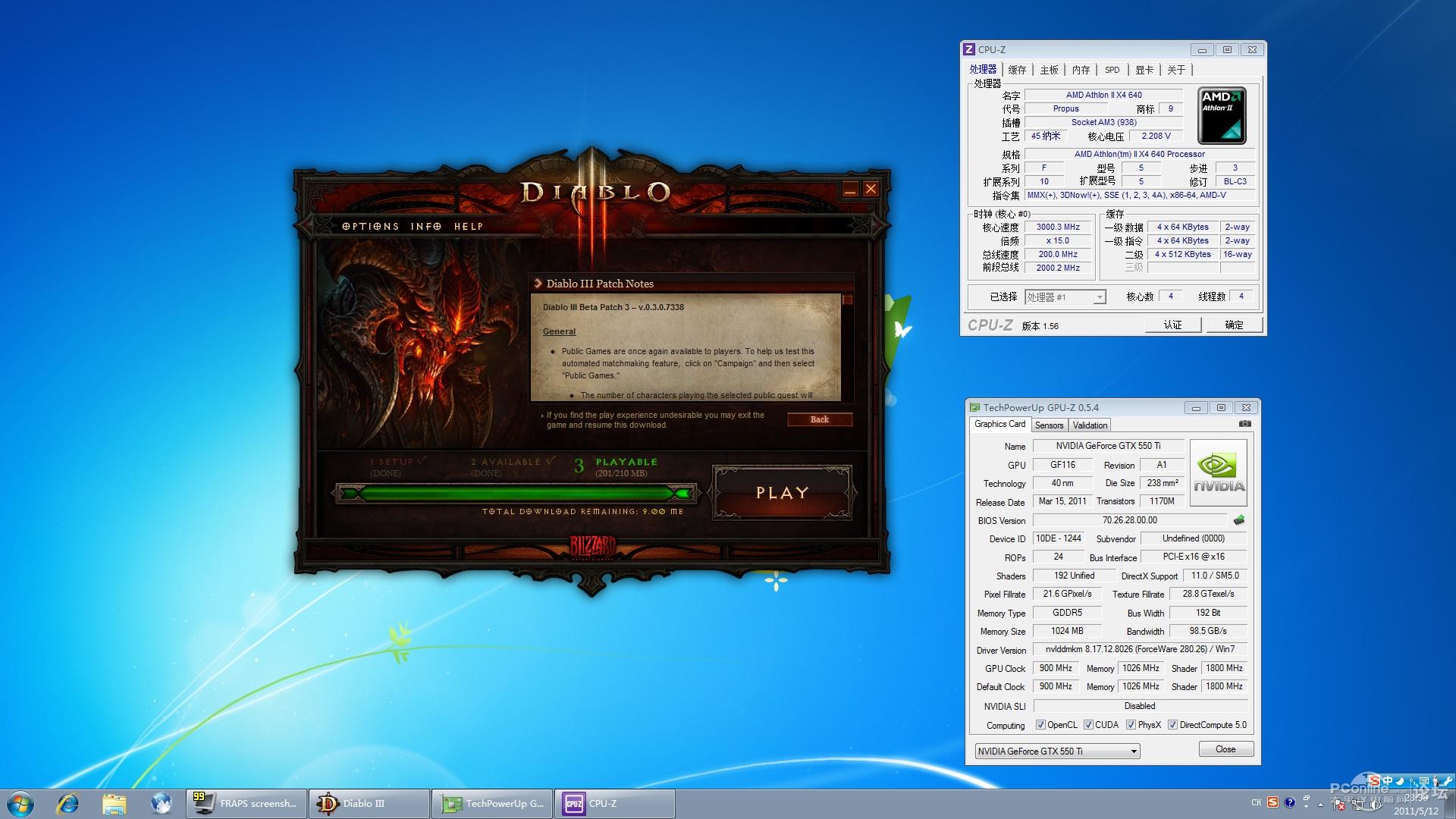This screenshot has width=1456, height=819.
Task: Click the 3000.3 MHz core speed value
Action: 1058,227
